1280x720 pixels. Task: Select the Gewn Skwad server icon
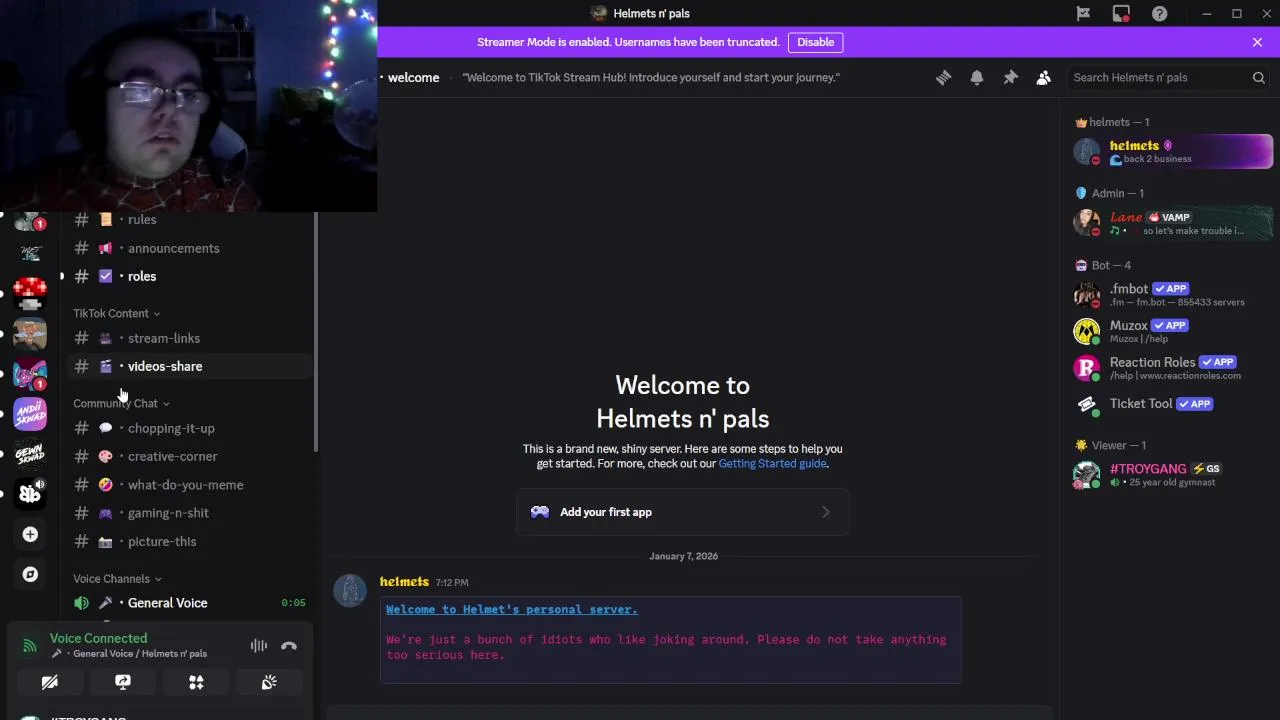click(x=30, y=453)
